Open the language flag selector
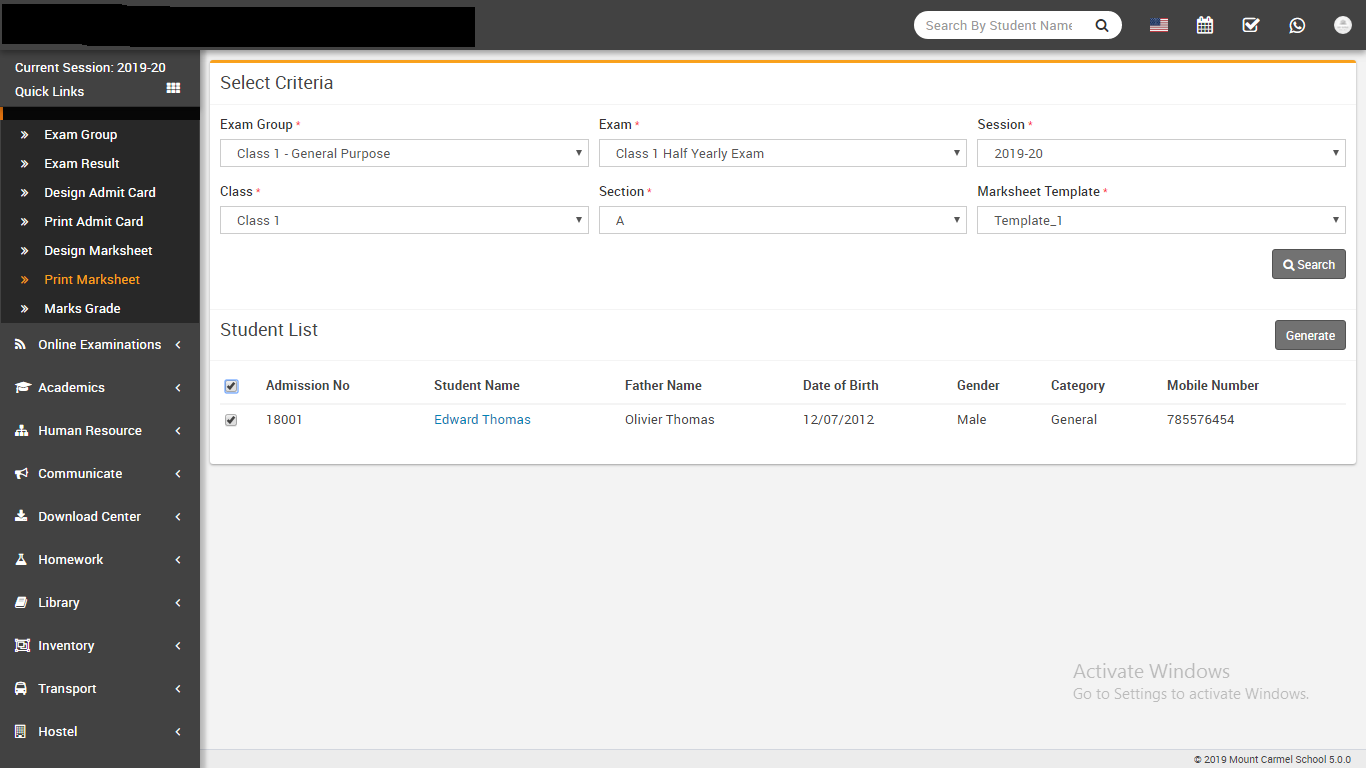This screenshot has width=1366, height=768. click(1159, 25)
